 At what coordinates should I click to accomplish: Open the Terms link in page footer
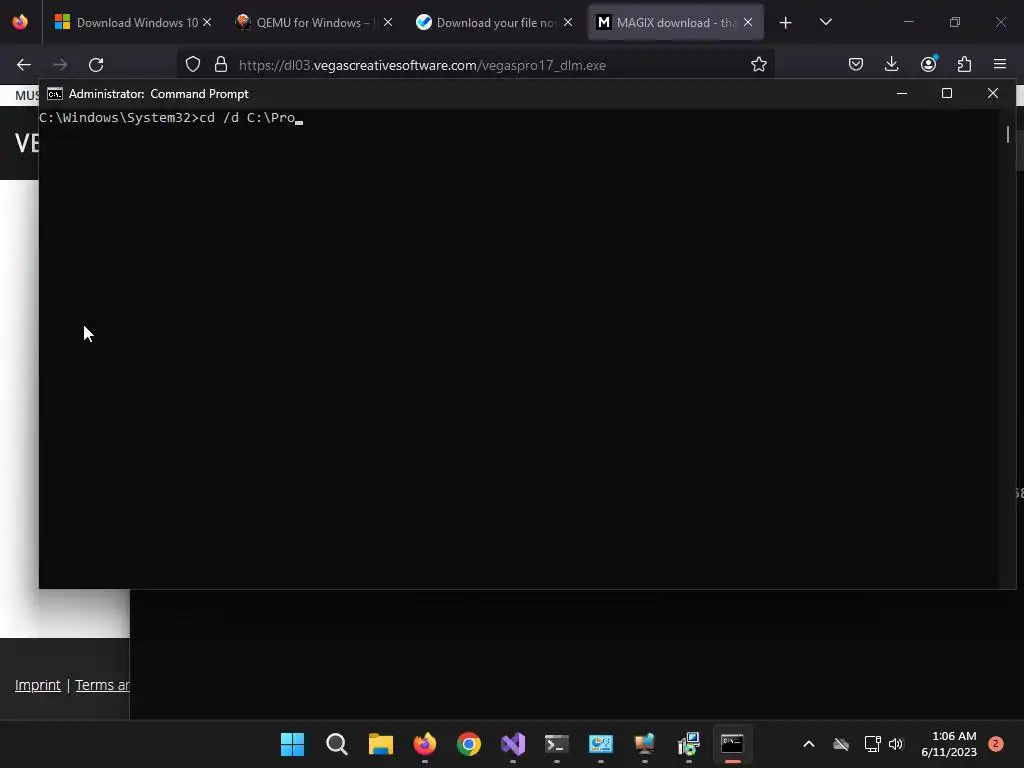pos(103,685)
